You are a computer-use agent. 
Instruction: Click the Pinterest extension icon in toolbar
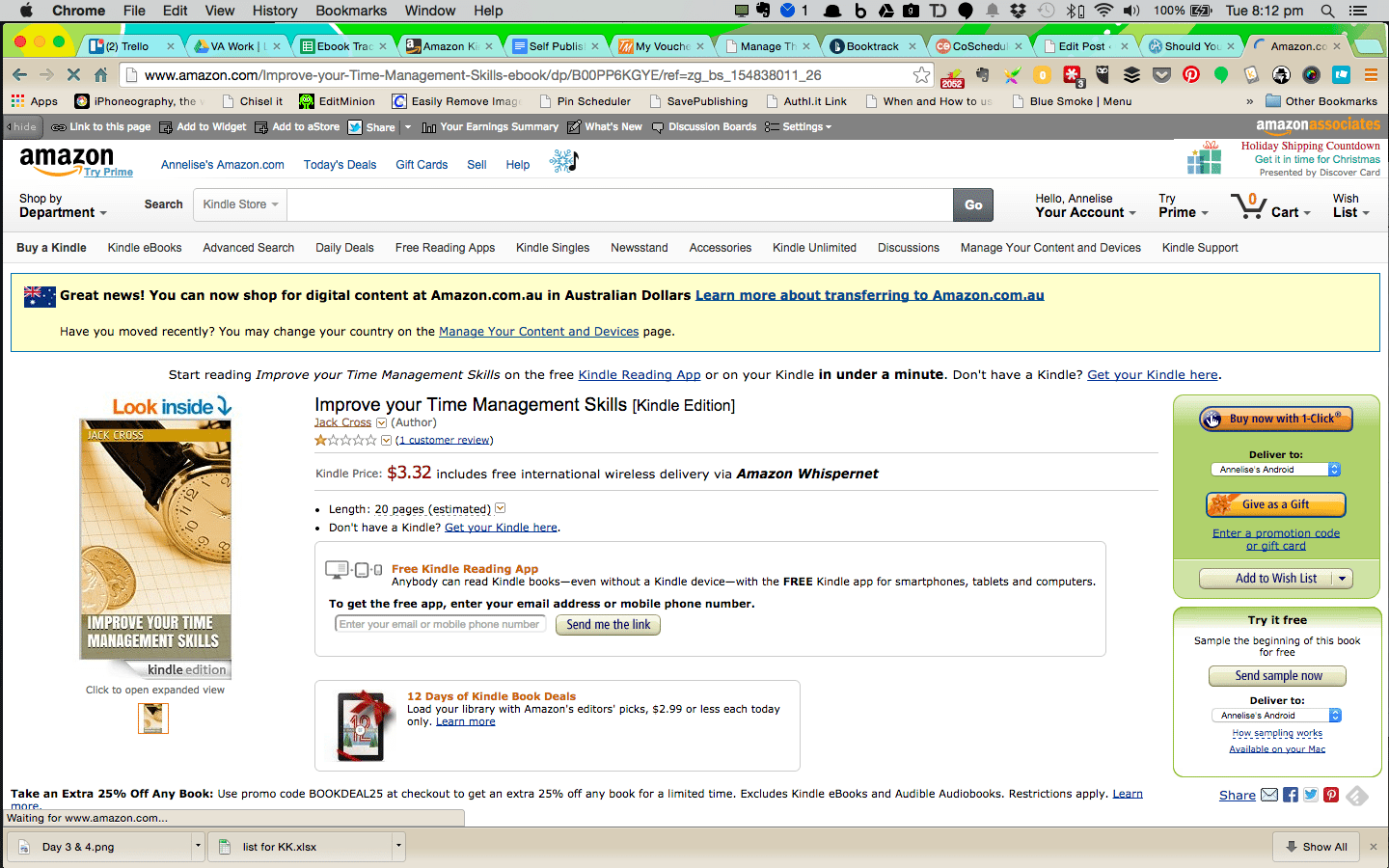click(x=1191, y=74)
